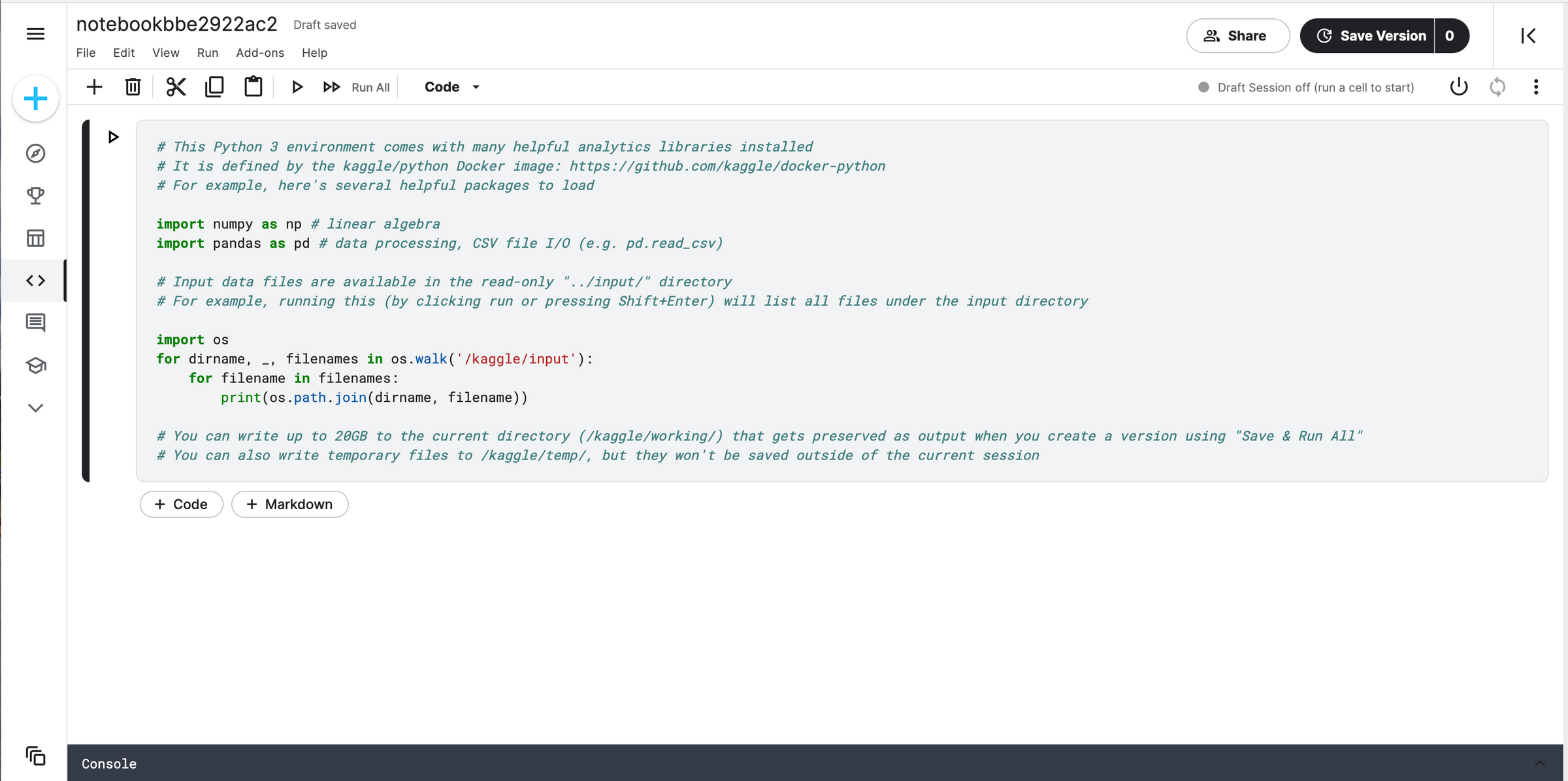The image size is (1568, 781).
Task: Save a version of the notebook
Action: 1372,35
